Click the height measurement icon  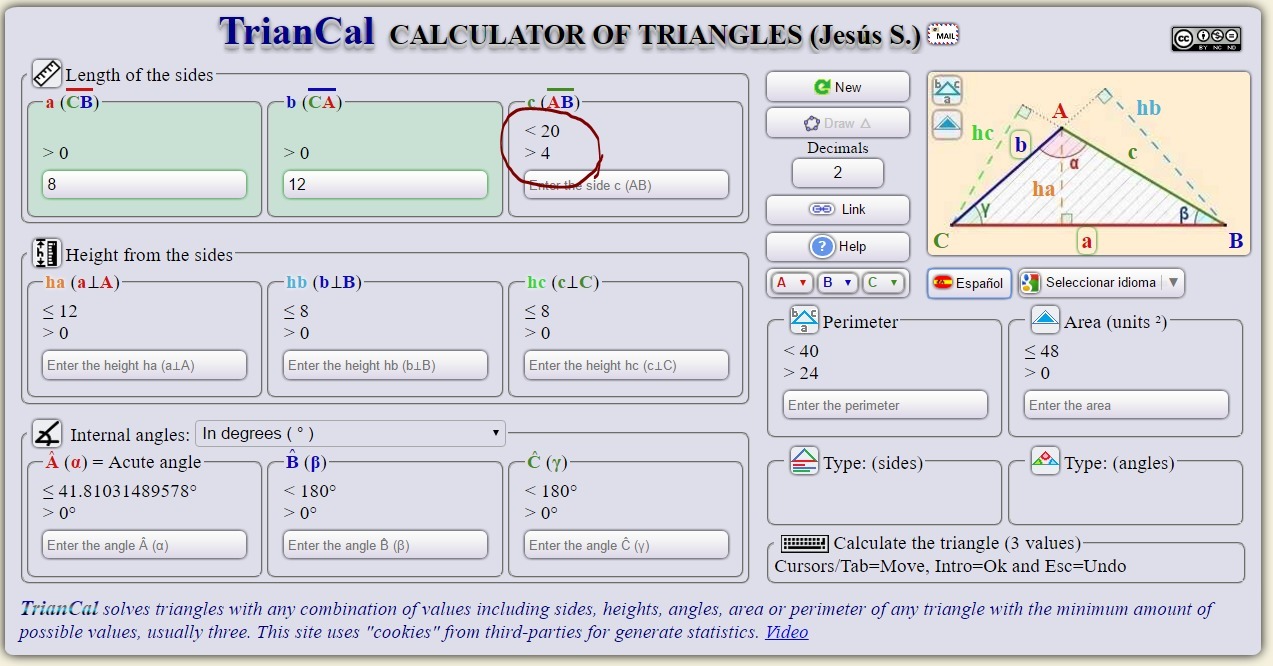pyautogui.click(x=47, y=253)
